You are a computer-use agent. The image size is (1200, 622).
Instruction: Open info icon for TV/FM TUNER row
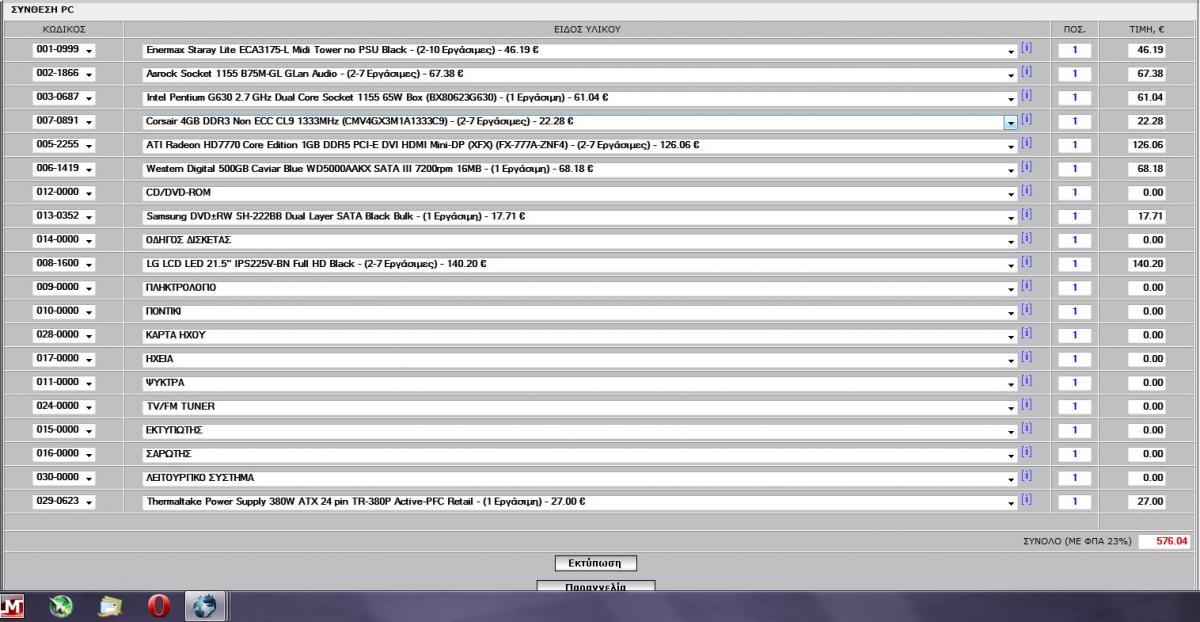tap(1026, 405)
